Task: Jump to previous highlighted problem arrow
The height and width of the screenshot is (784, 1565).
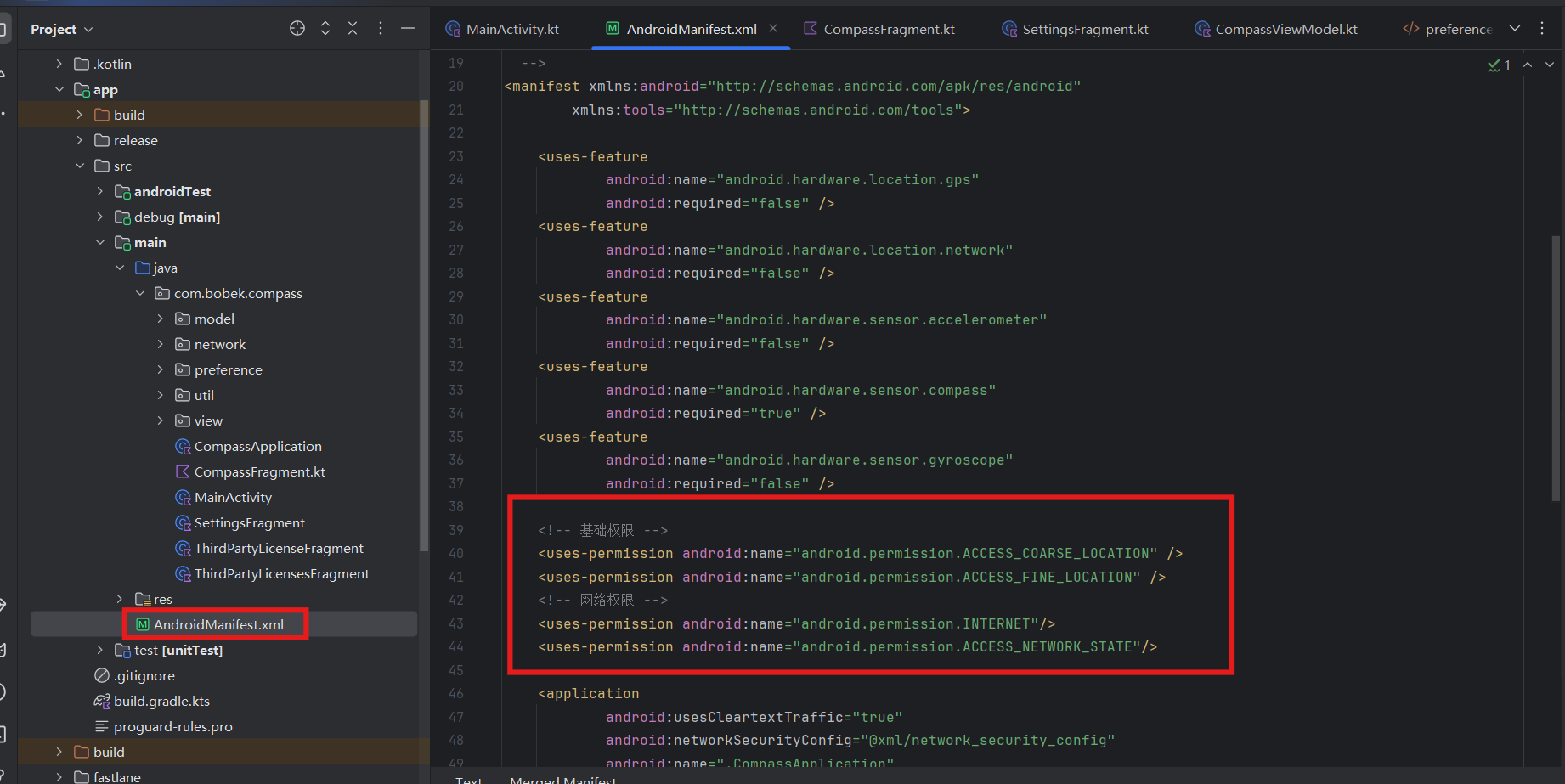Action: pos(1528,65)
